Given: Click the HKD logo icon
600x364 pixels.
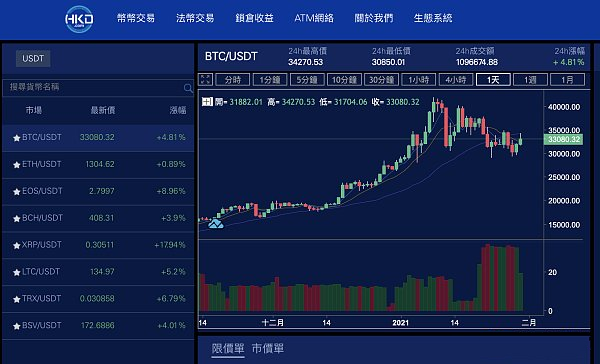Looking at the screenshot, I should click(x=79, y=19).
